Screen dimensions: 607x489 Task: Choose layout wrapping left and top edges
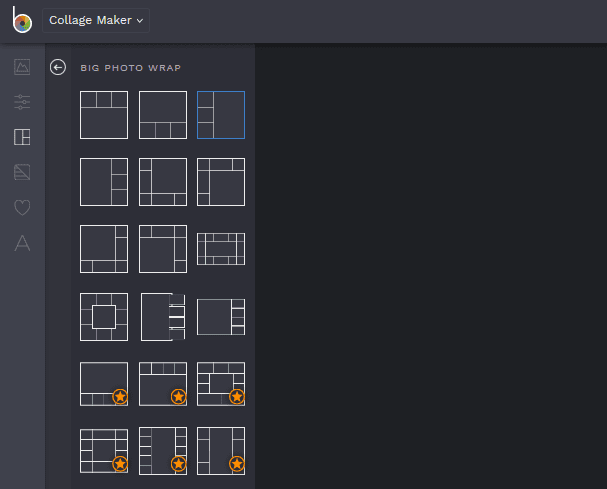221,182
